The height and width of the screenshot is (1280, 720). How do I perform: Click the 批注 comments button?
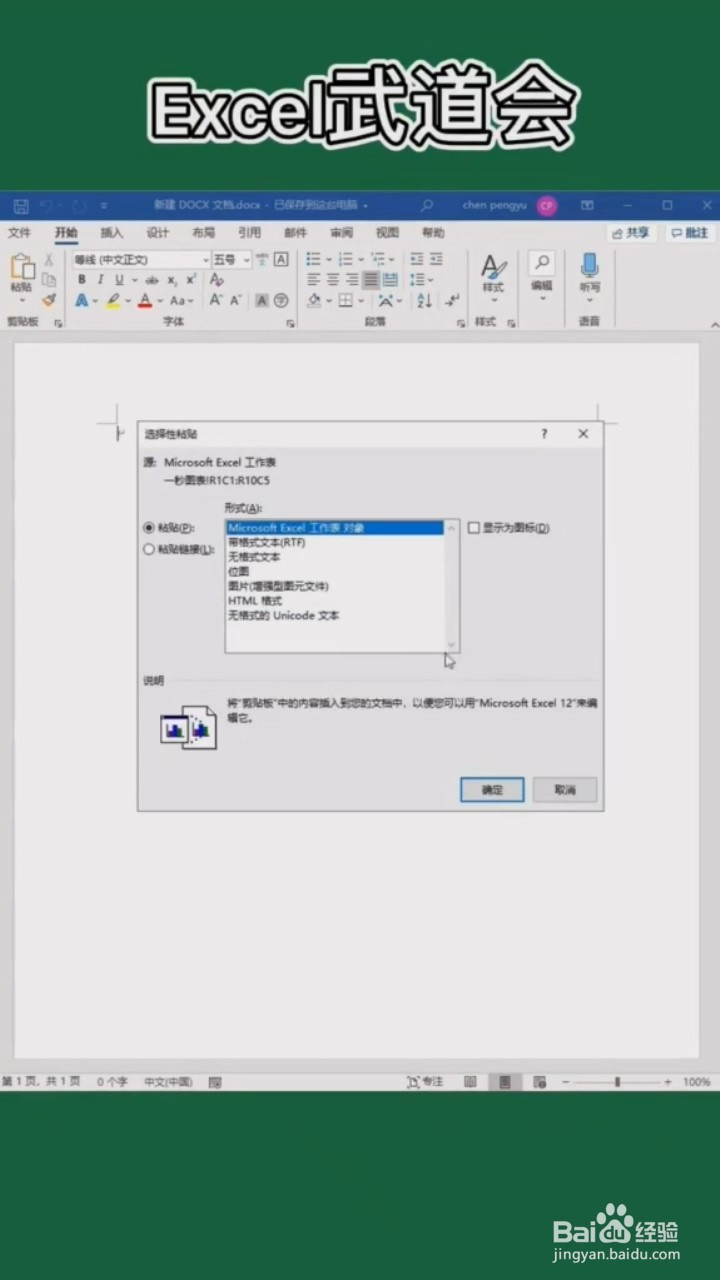click(689, 233)
